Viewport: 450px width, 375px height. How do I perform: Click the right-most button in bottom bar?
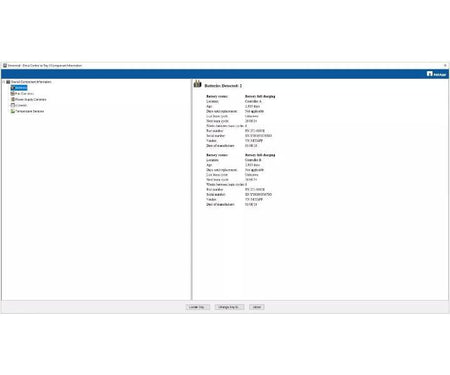click(257, 307)
